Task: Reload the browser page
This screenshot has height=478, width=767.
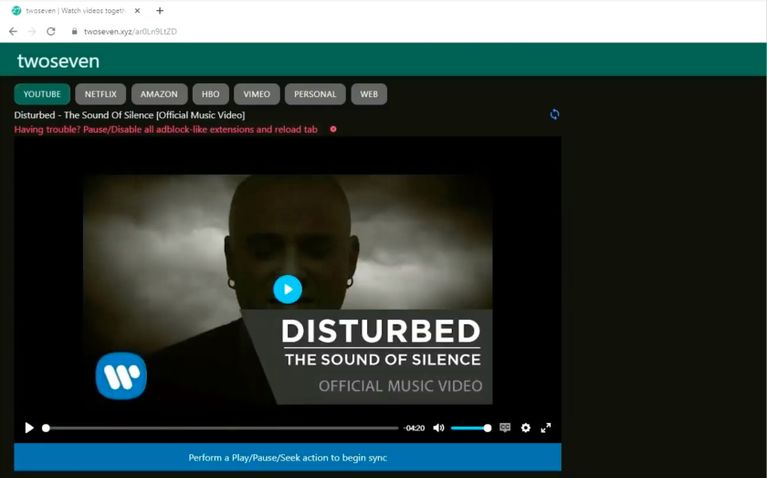Action: [x=51, y=31]
